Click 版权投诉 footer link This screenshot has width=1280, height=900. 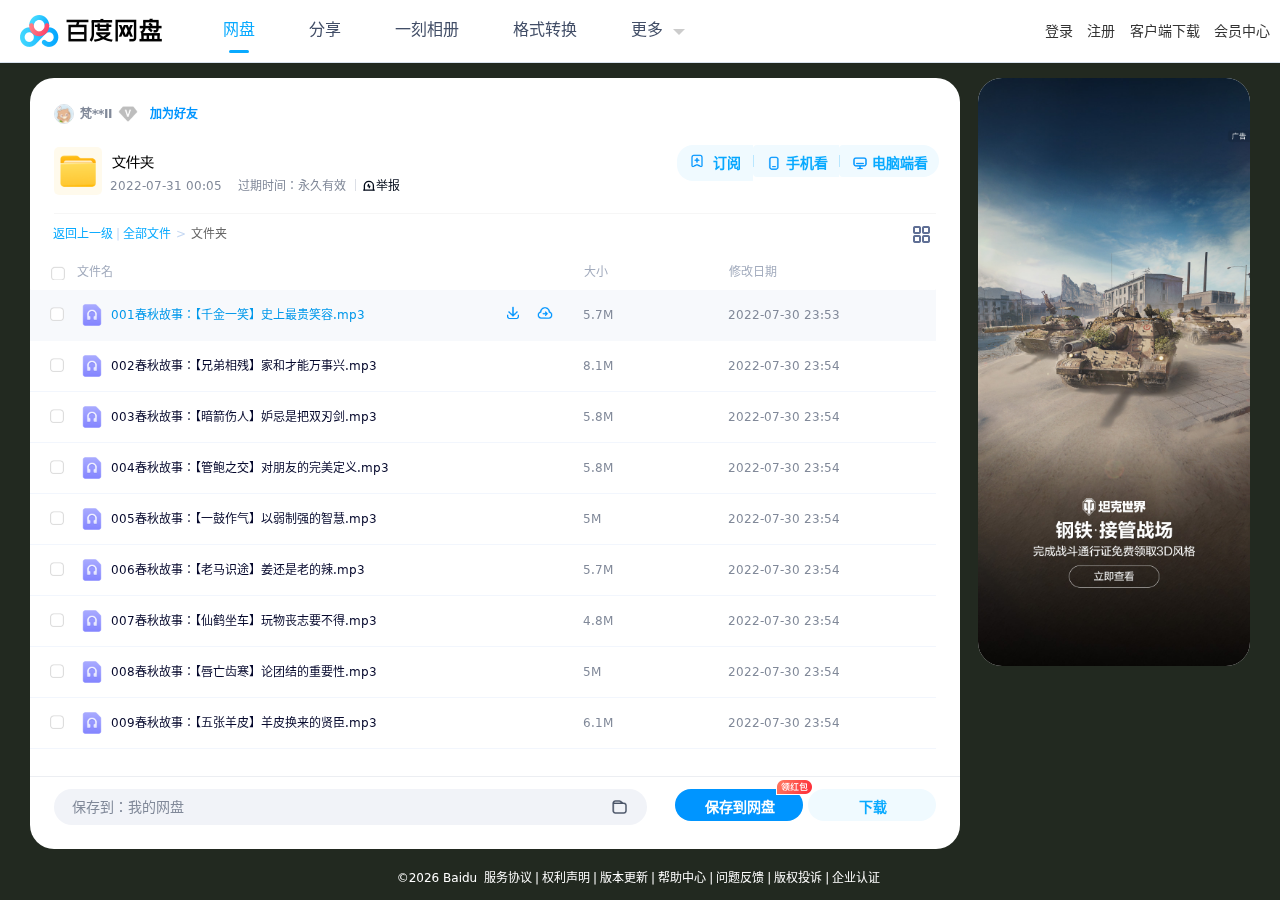798,878
